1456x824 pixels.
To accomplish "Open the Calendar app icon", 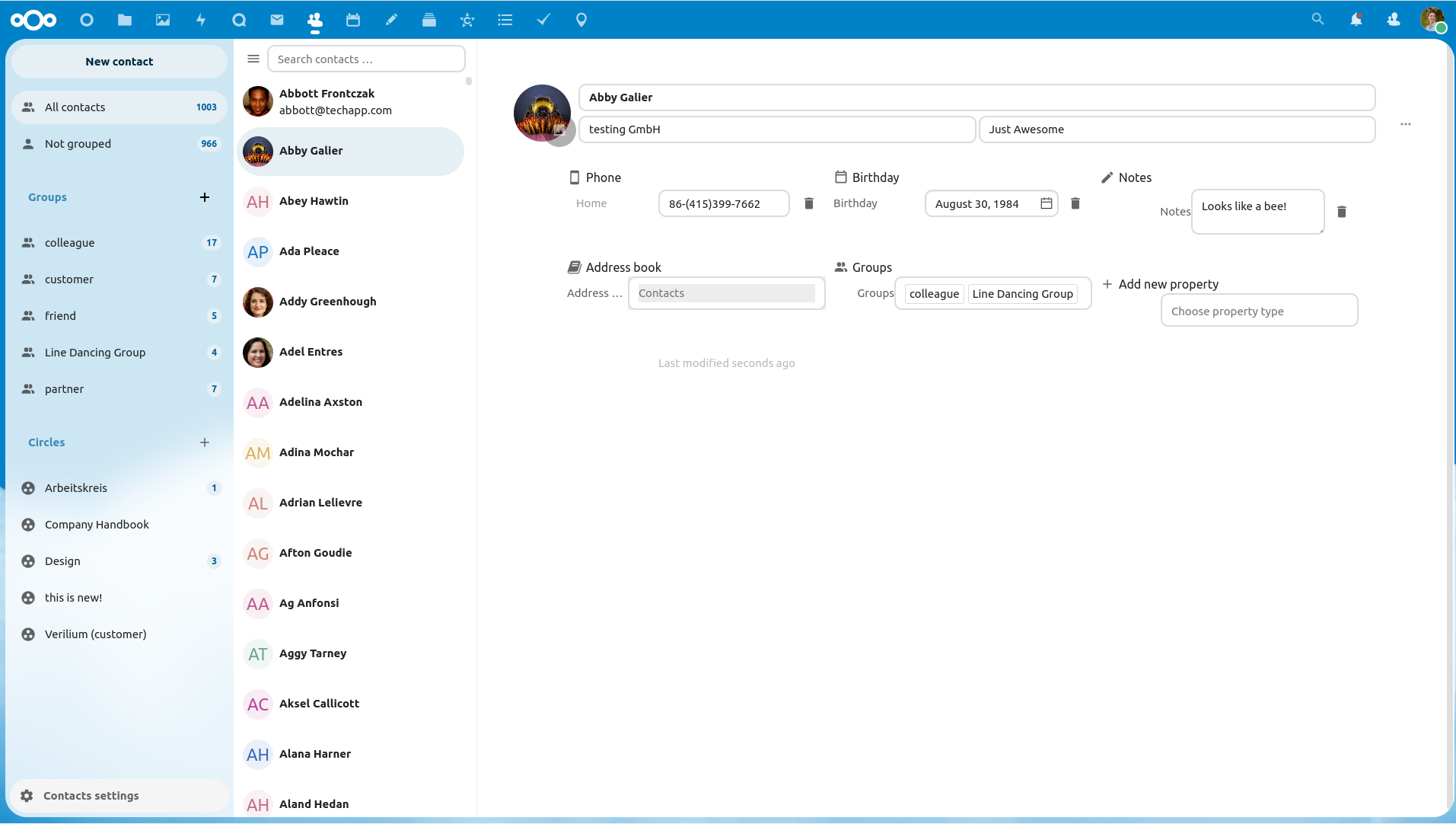I will 353,20.
